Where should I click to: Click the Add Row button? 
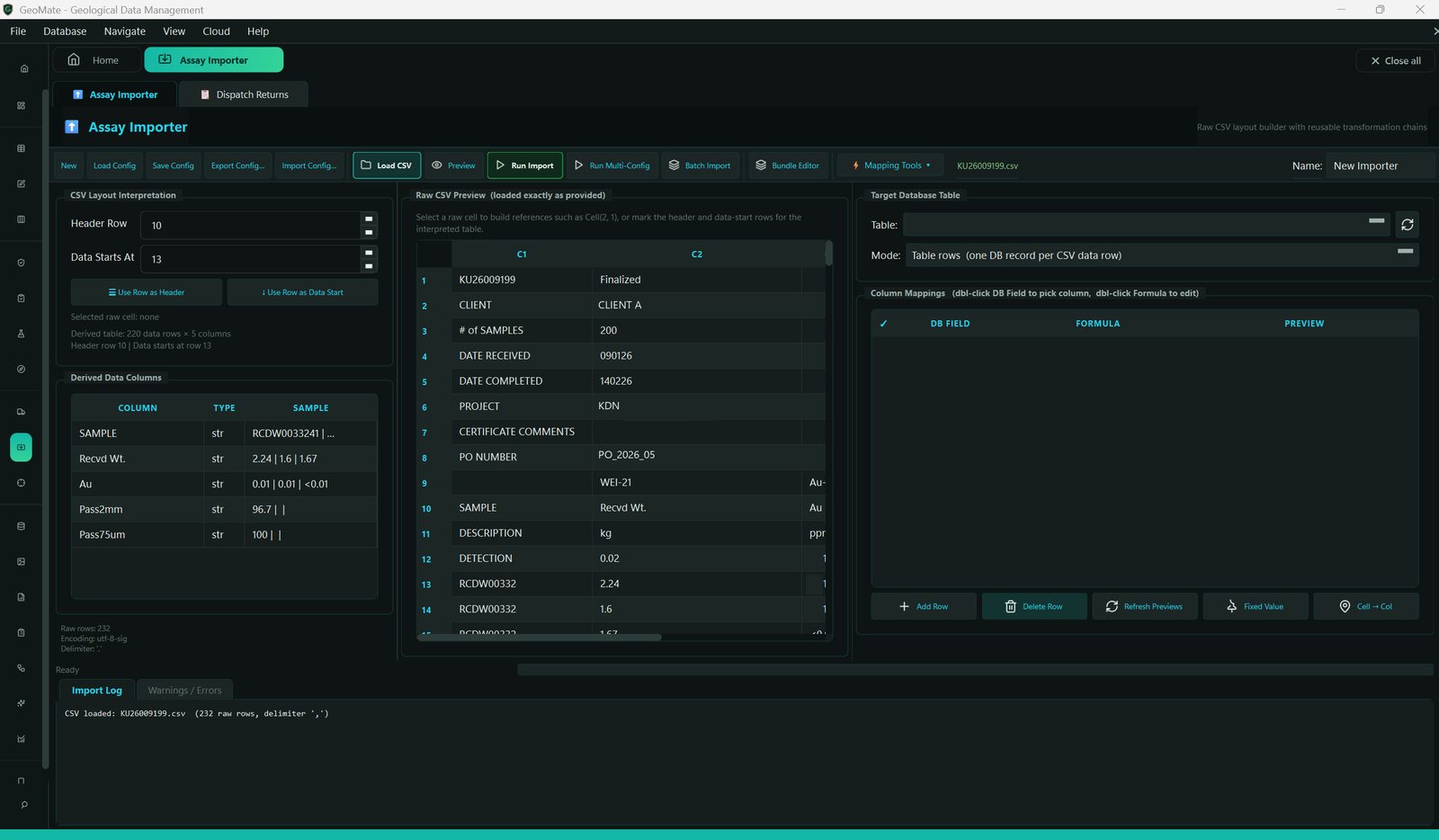[923, 606]
